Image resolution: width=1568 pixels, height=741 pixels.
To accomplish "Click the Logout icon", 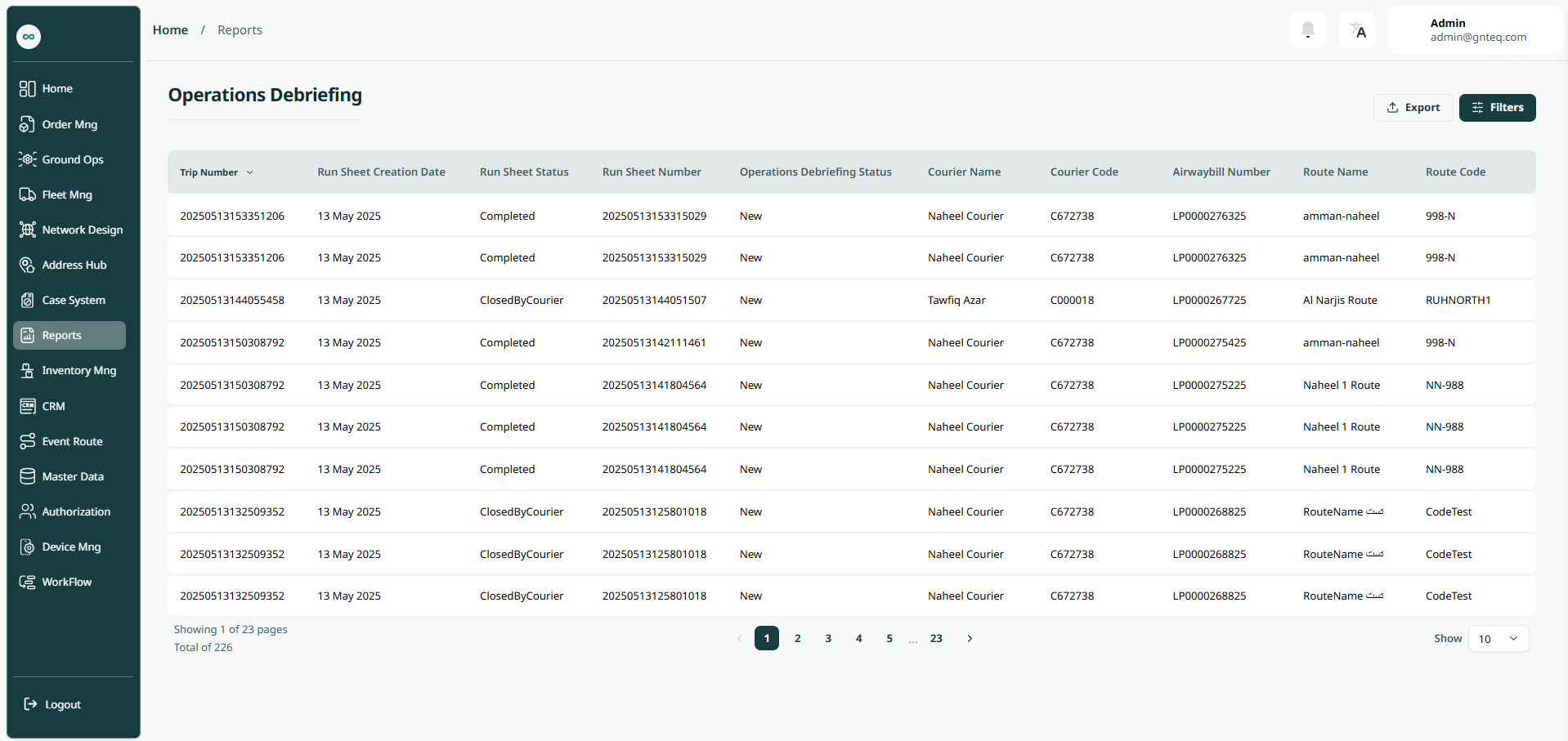I will tap(30, 704).
